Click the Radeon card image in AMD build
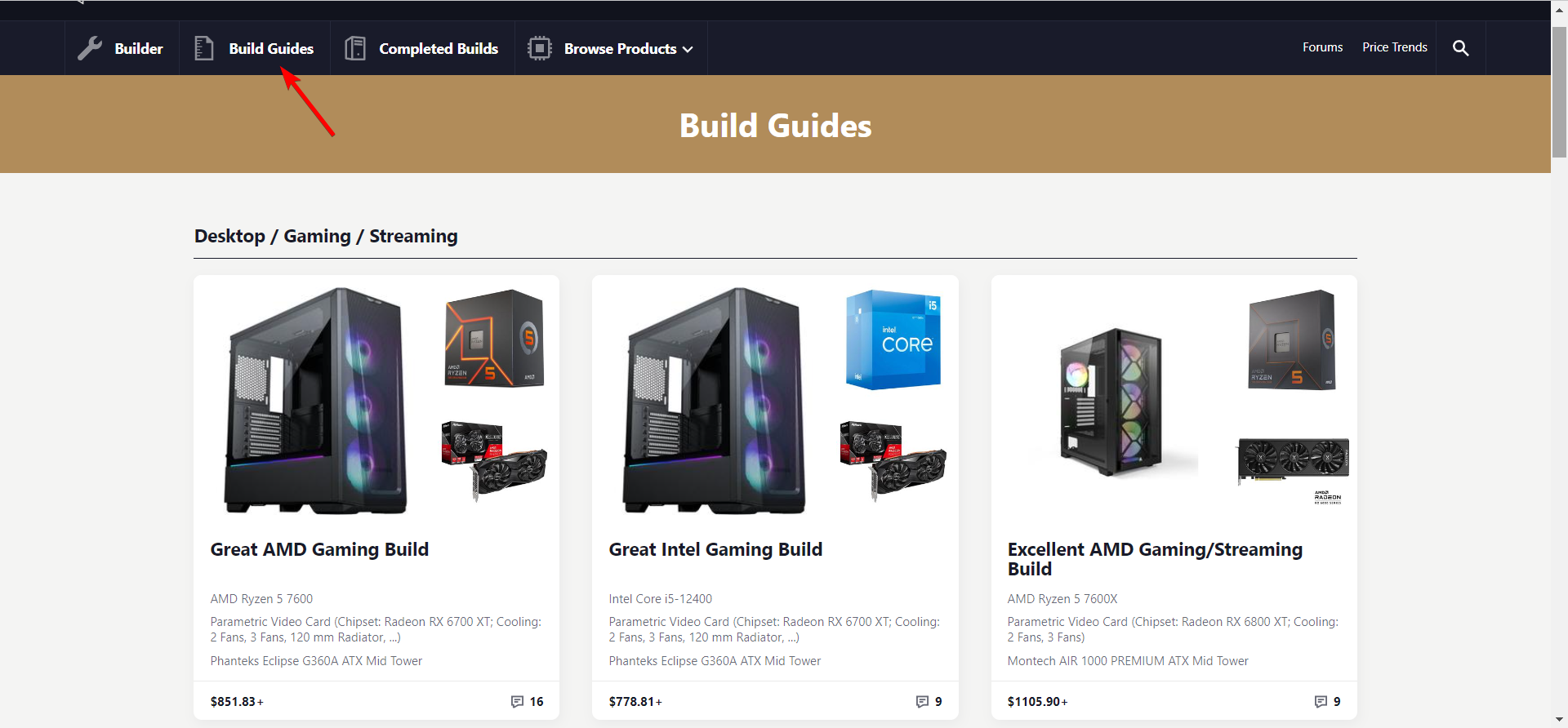The image size is (1568, 728). 494,460
